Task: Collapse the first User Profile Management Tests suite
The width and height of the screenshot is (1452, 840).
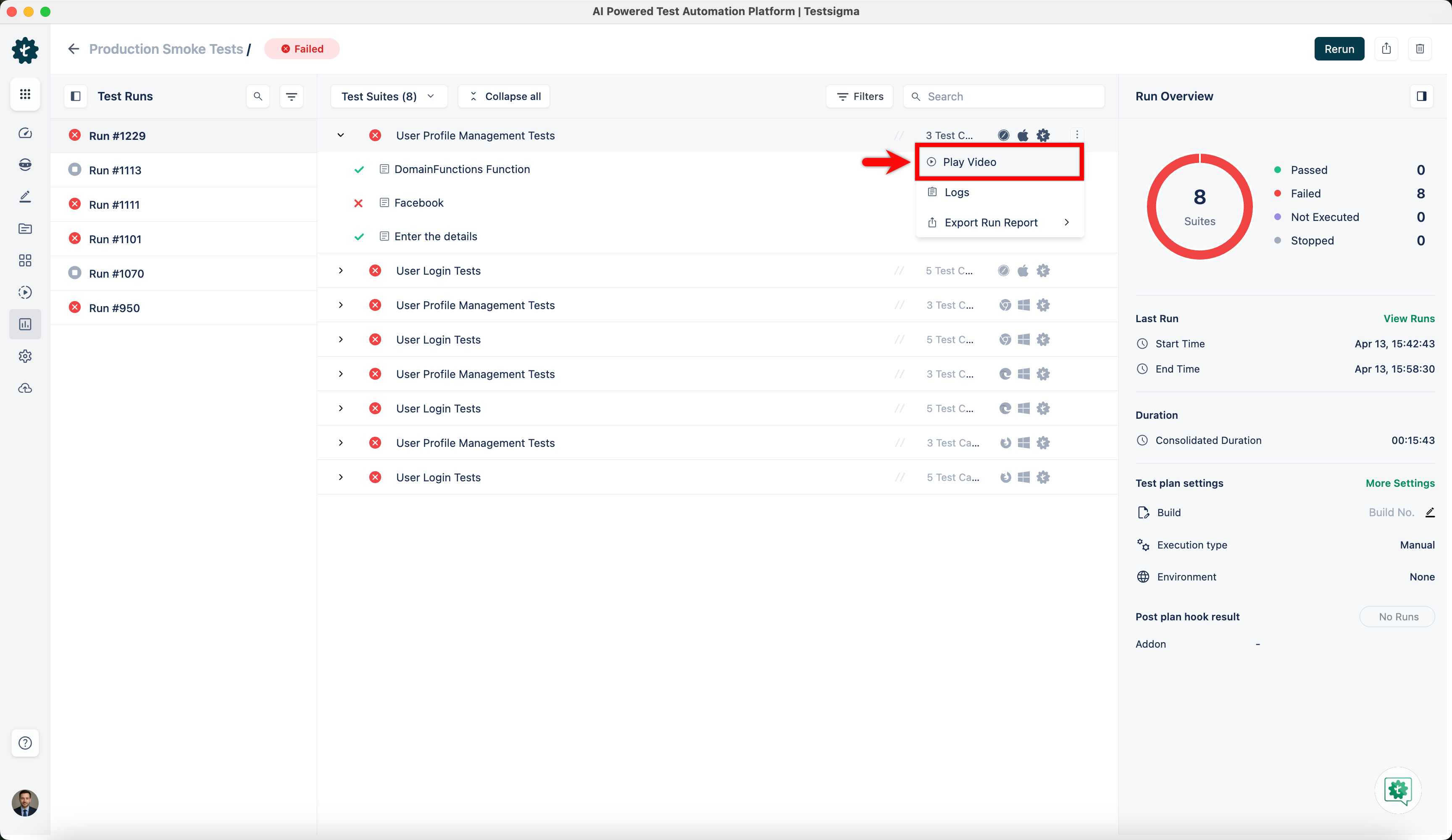Action: pyautogui.click(x=341, y=135)
